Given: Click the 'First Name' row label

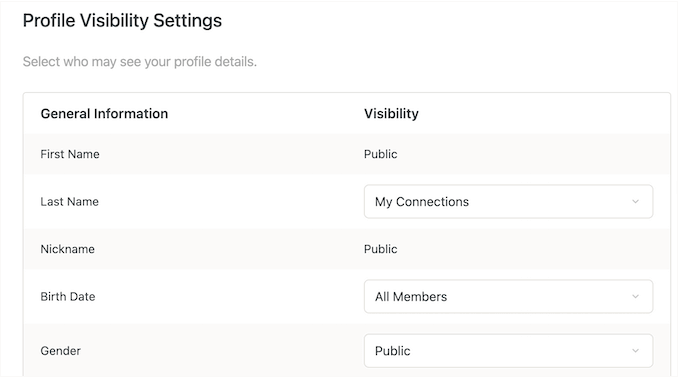Looking at the screenshot, I should click(70, 154).
